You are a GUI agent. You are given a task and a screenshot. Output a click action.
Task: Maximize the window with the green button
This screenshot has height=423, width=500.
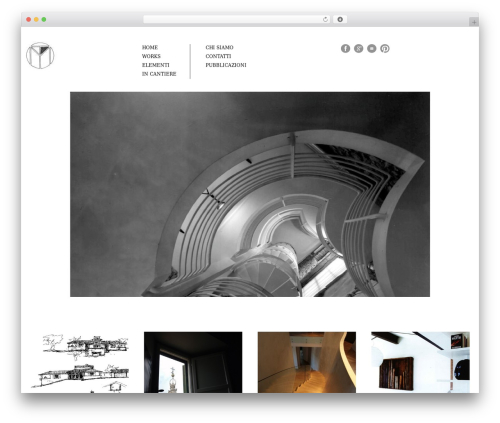[x=44, y=19]
